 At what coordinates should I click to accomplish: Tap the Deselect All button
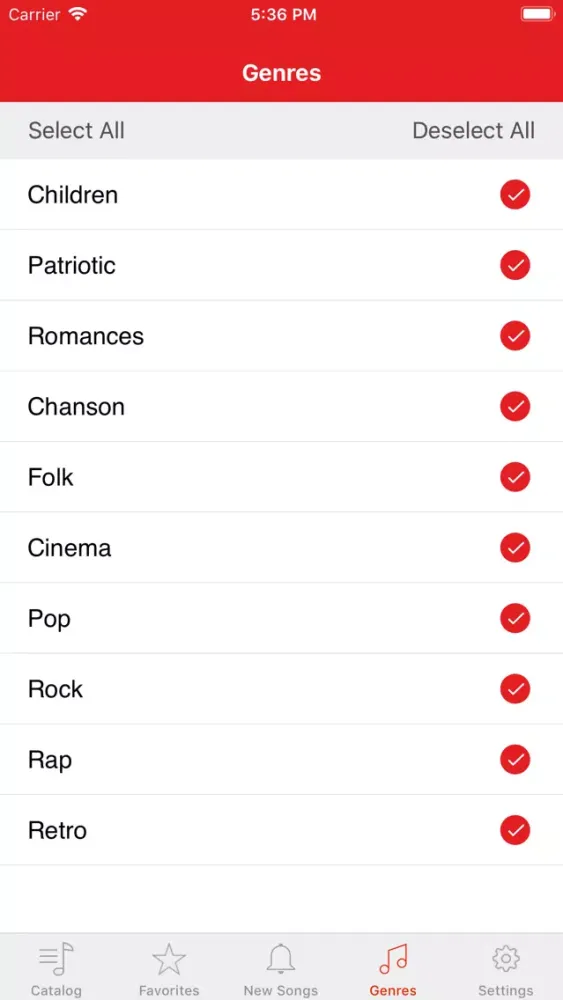(x=474, y=130)
